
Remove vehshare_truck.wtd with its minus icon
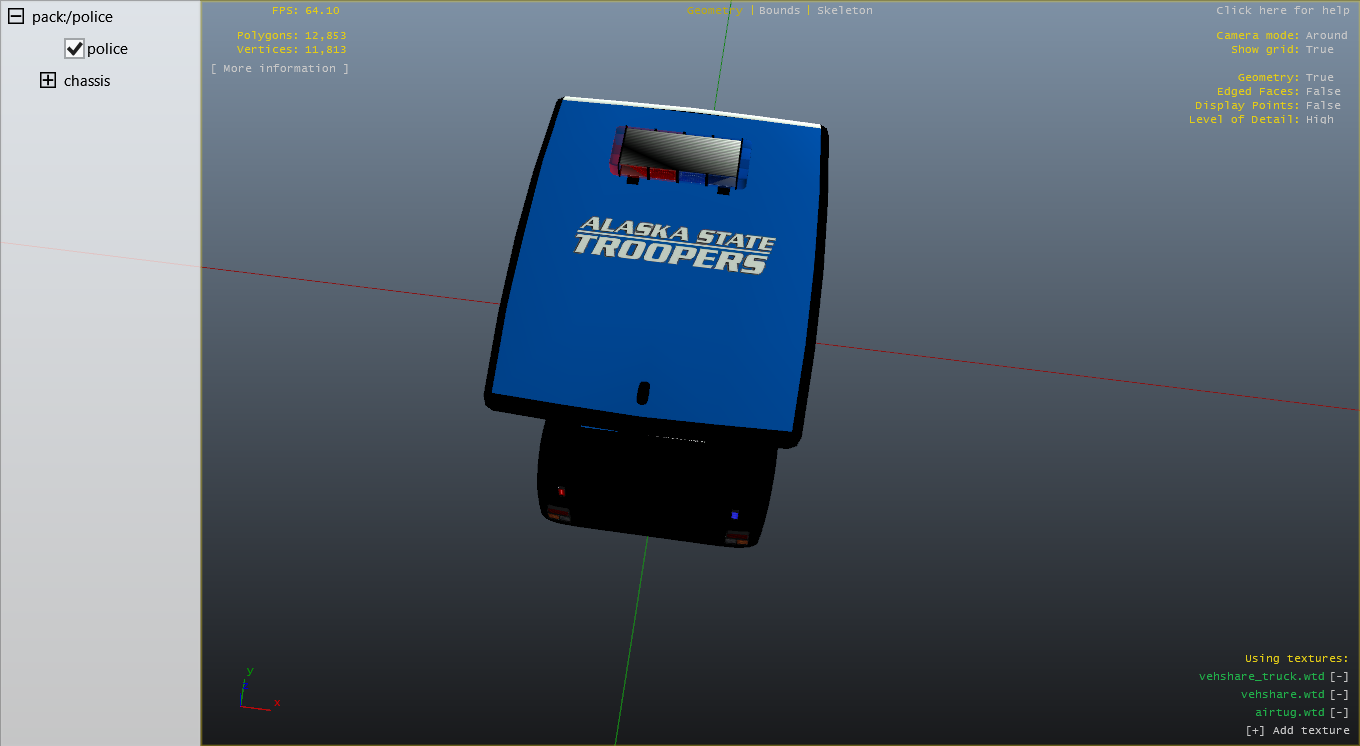tap(1339, 677)
